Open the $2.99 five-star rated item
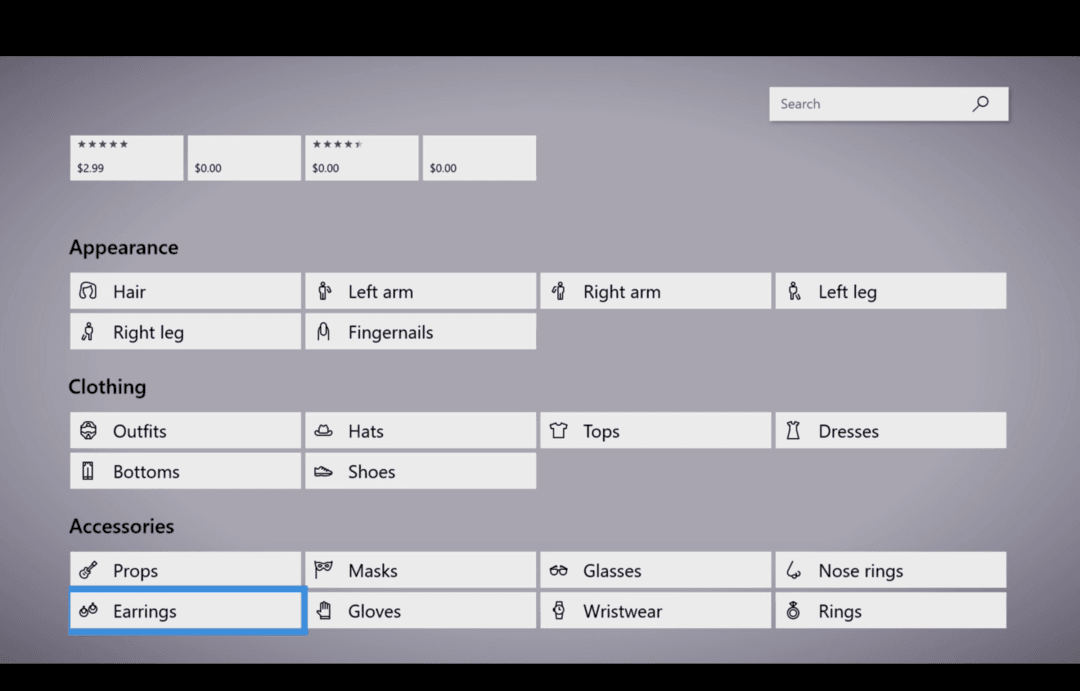The width and height of the screenshot is (1080, 691). (126, 157)
